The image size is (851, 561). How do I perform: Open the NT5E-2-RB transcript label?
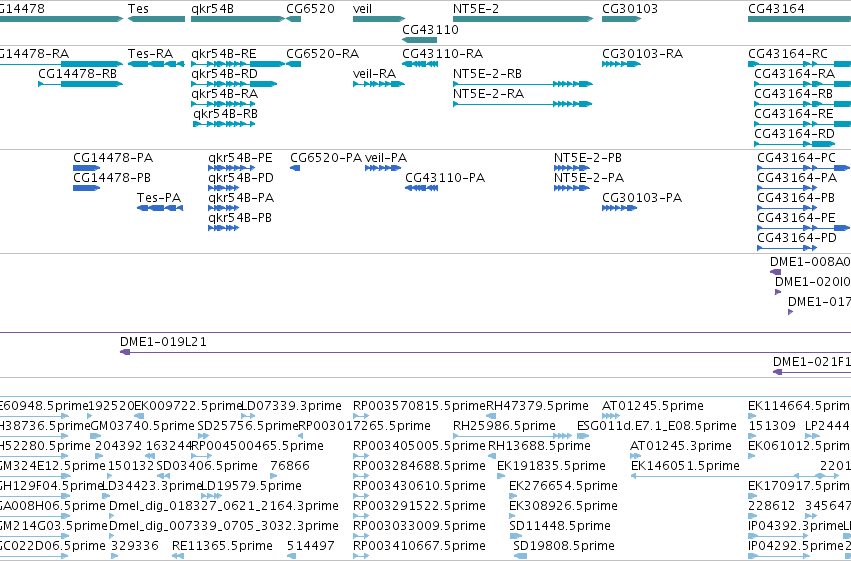tap(487, 74)
